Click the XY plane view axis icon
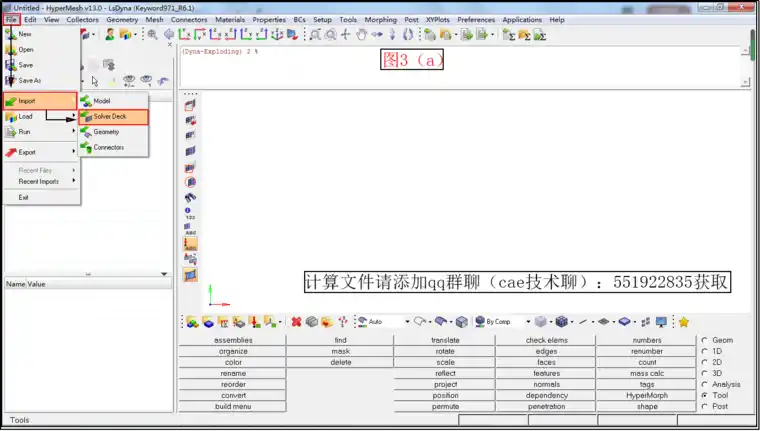Image resolution: width=760 pixels, height=431 pixels. (184, 34)
